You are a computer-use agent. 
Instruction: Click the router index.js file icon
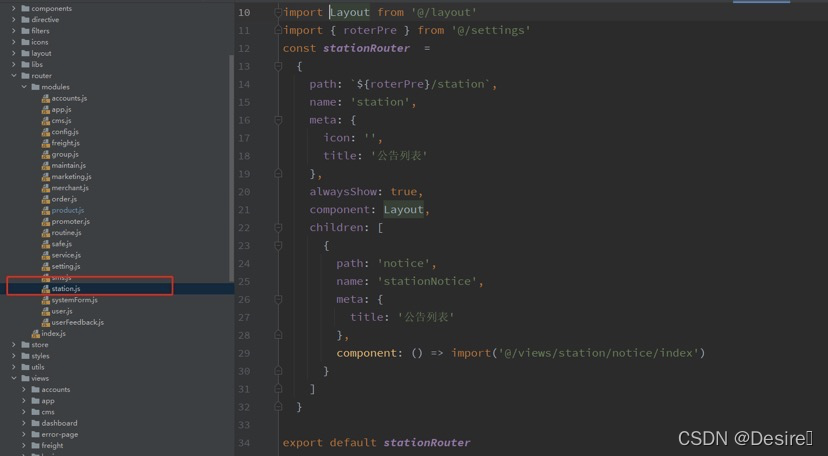(x=35, y=334)
